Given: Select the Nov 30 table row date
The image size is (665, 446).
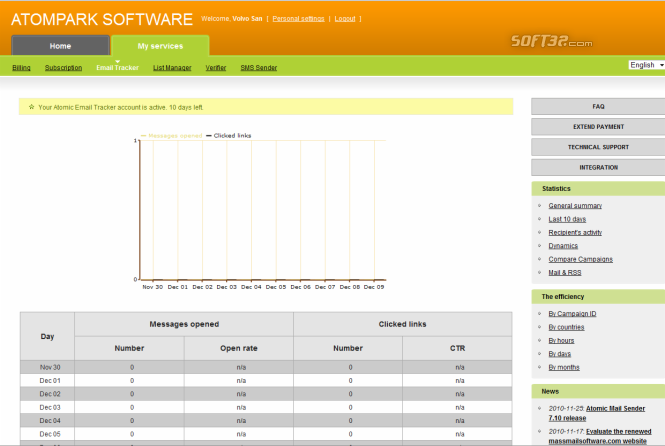Looking at the screenshot, I should pyautogui.click(x=50, y=367).
